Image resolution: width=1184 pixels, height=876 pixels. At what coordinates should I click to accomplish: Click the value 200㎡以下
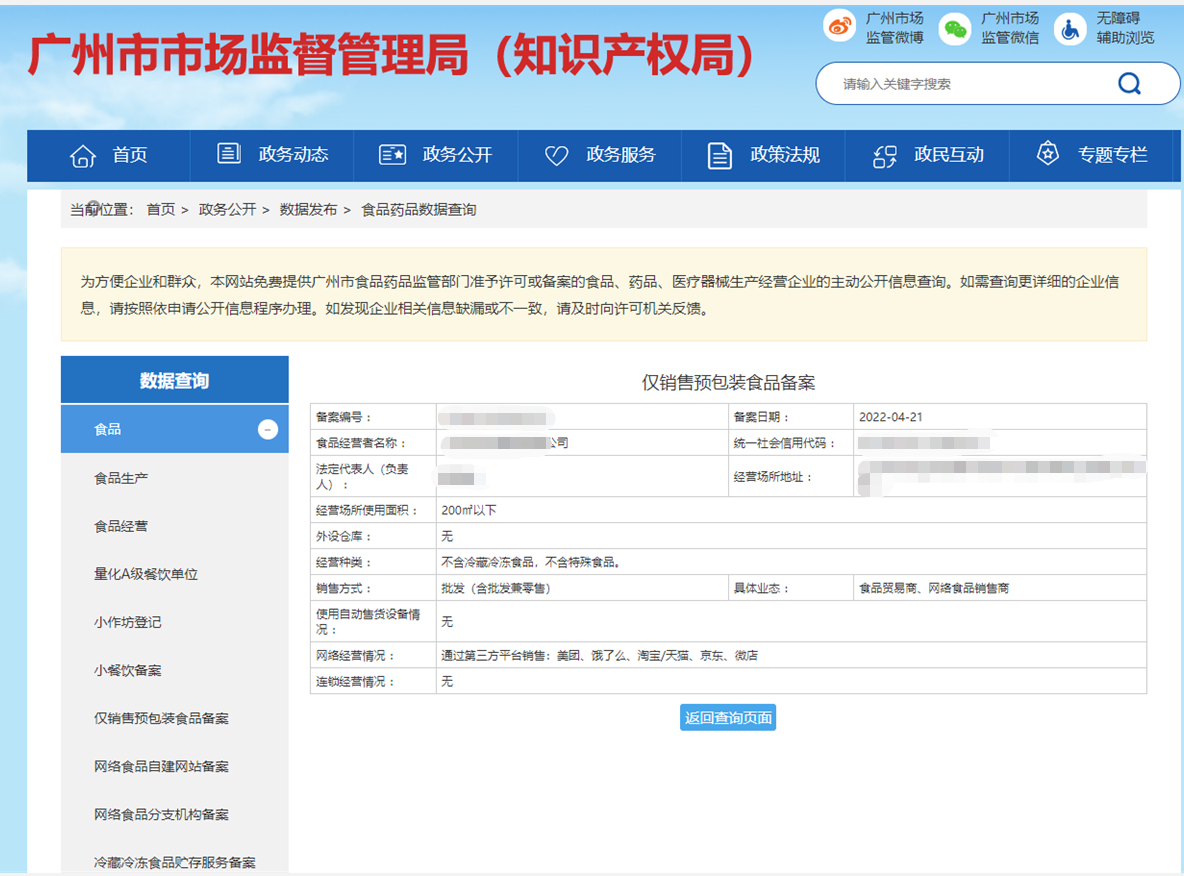(469, 510)
